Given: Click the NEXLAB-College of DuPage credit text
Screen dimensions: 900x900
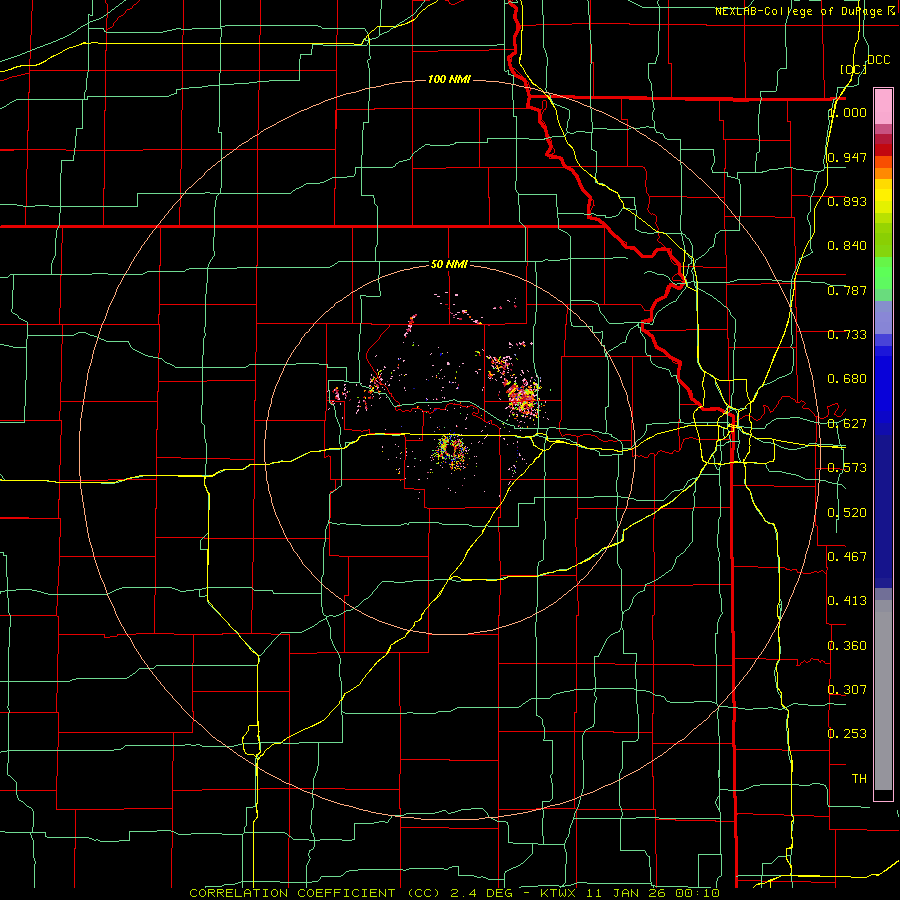Looking at the screenshot, I should (x=798, y=11).
